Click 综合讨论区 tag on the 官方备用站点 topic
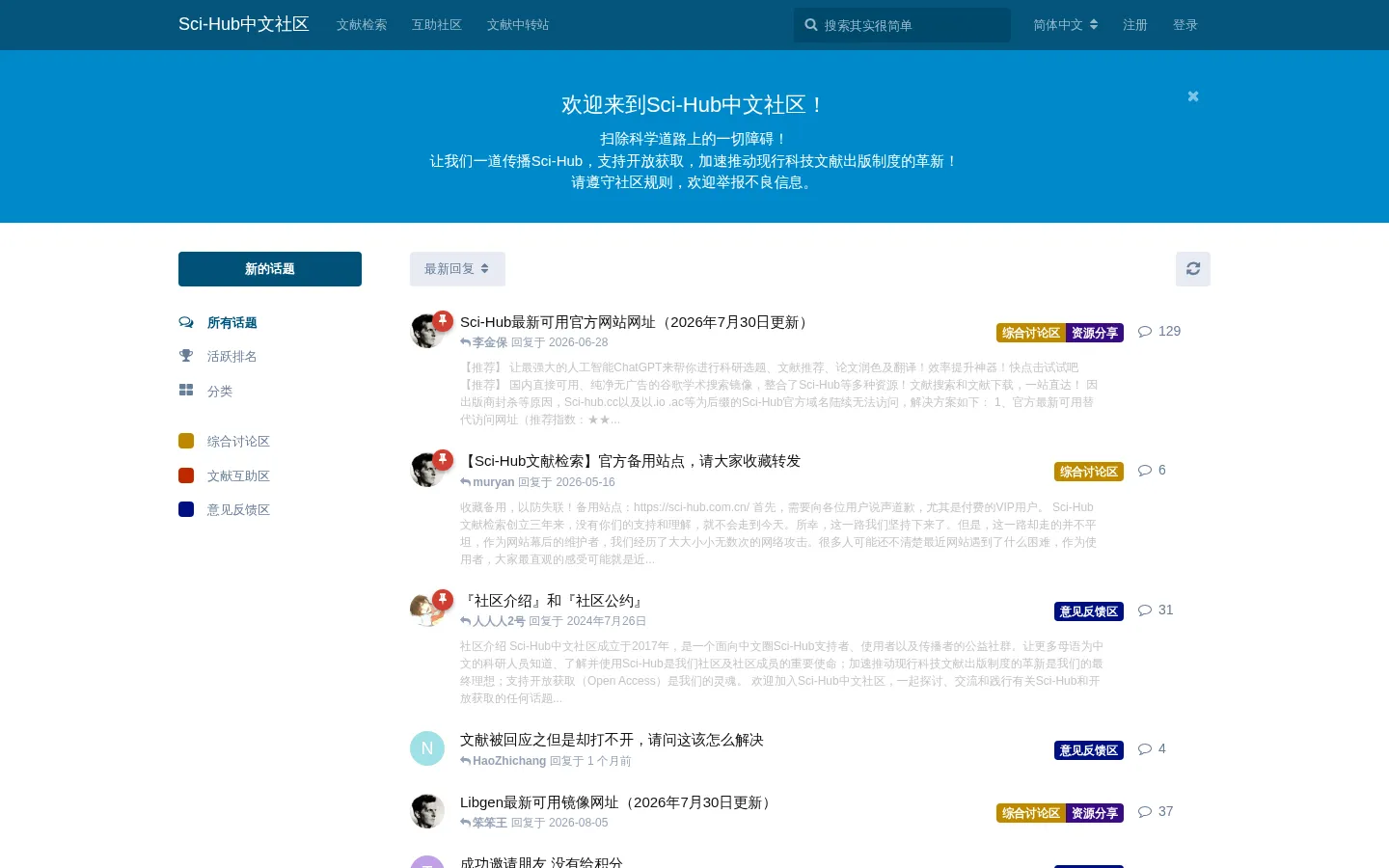The height and width of the screenshot is (868, 1389). pyautogui.click(x=1089, y=472)
